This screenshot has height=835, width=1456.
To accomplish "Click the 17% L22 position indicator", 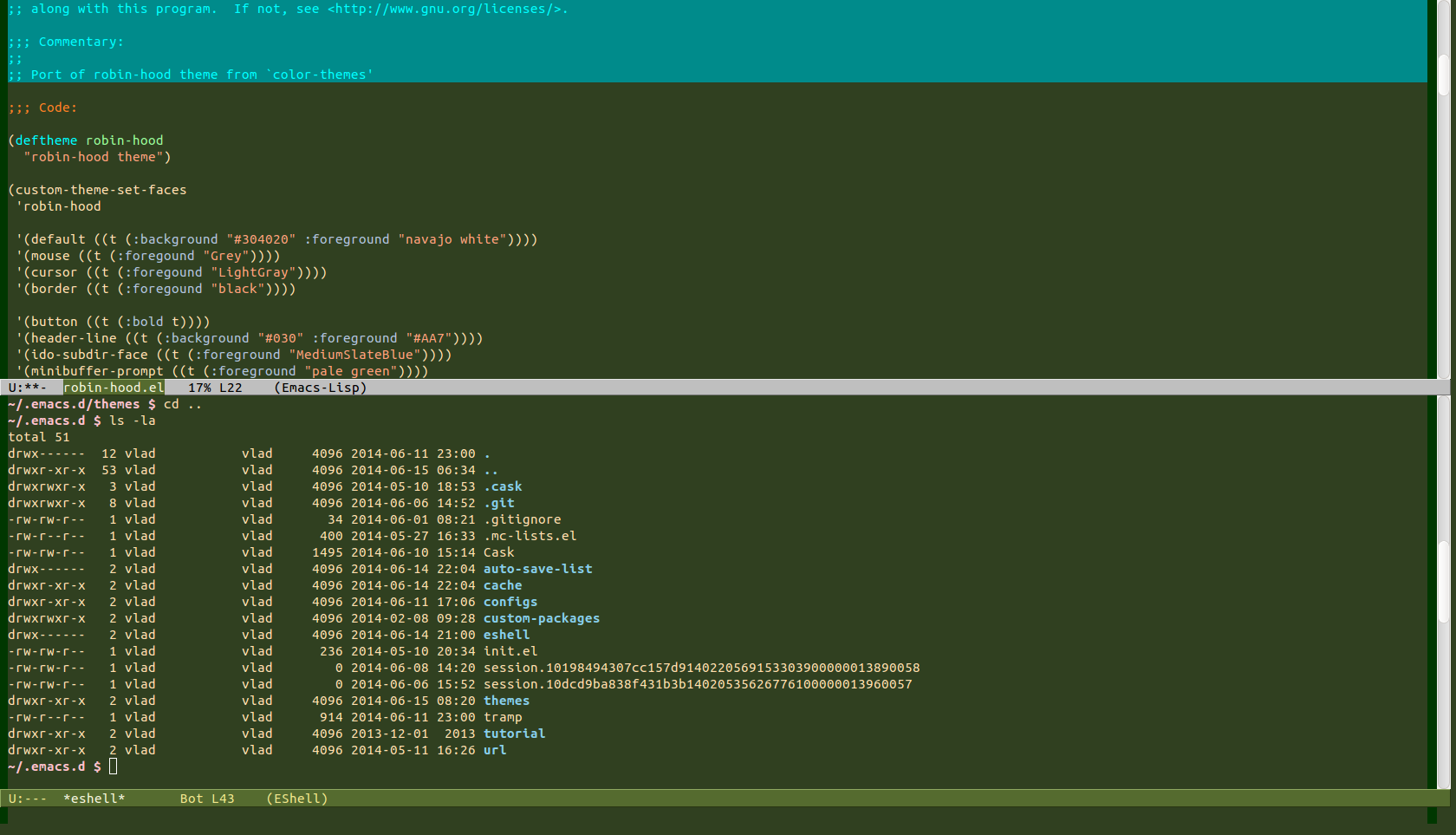I will click(x=215, y=388).
